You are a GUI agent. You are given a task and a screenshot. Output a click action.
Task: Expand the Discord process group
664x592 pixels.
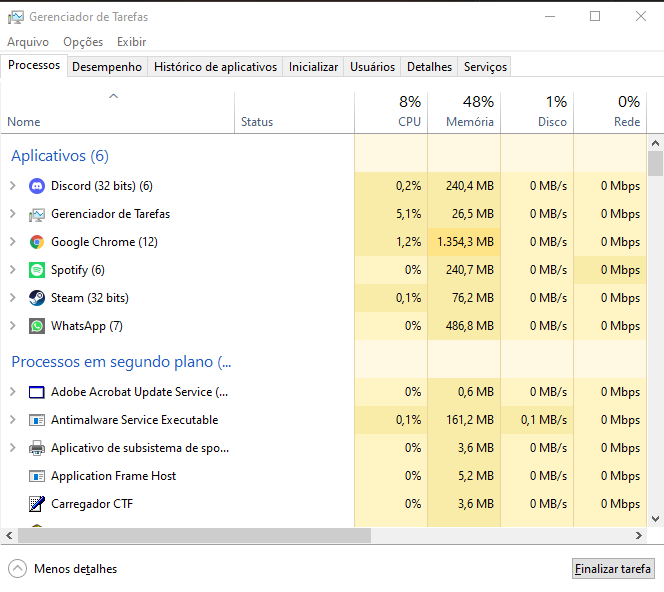pyautogui.click(x=12, y=186)
